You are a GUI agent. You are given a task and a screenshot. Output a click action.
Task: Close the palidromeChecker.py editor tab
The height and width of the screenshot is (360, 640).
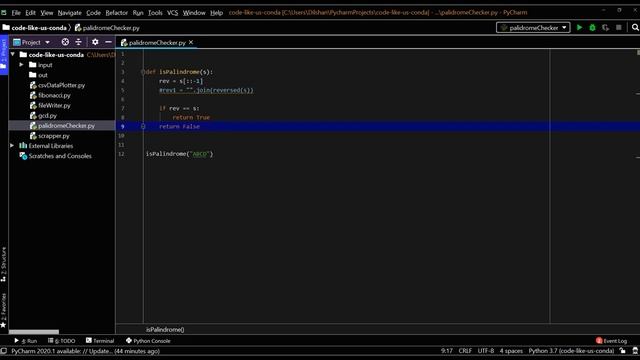click(191, 42)
